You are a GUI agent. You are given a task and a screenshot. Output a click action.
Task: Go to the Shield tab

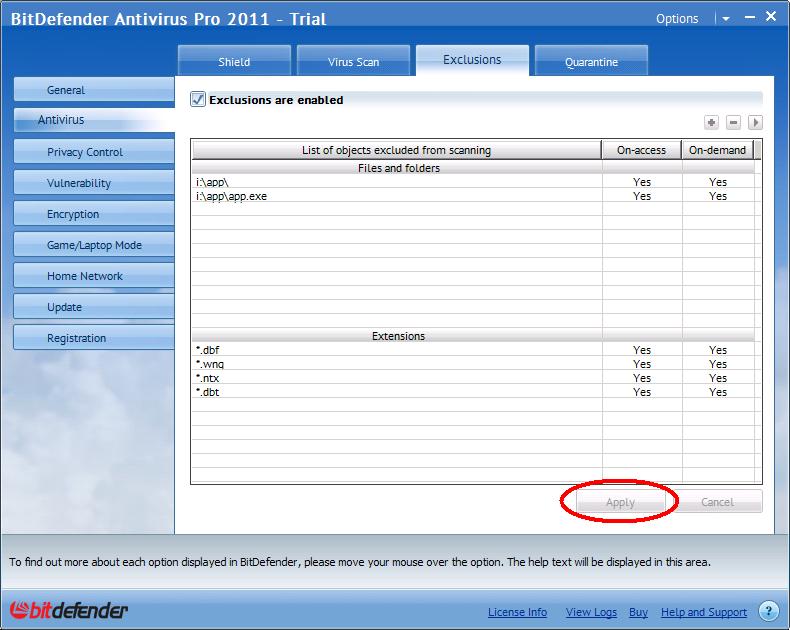(x=234, y=62)
